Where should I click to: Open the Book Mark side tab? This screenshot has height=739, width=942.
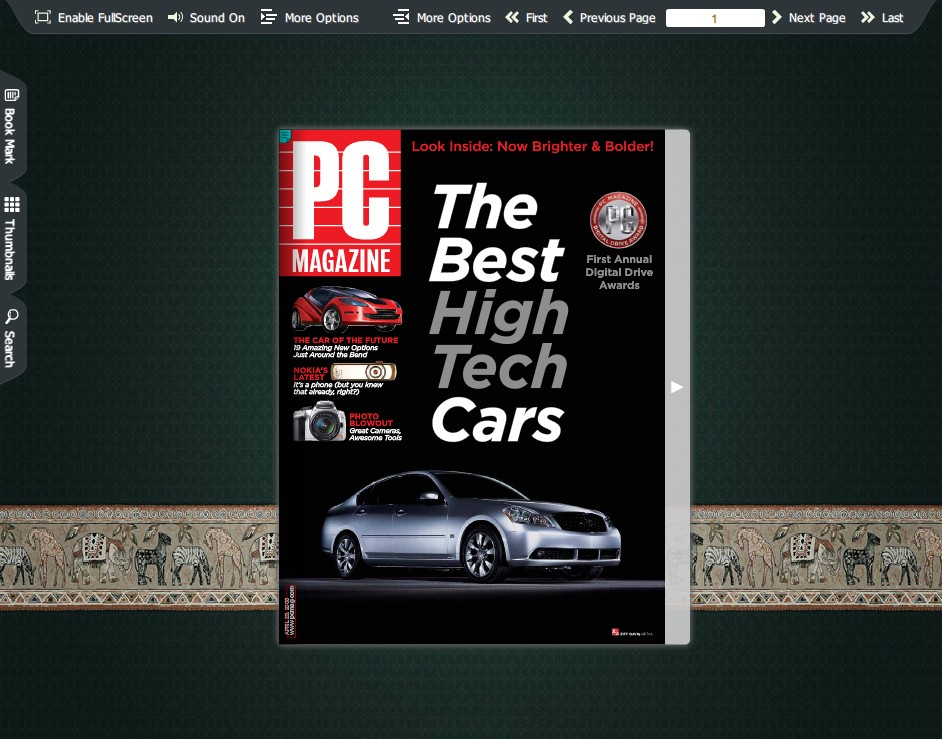tap(11, 126)
